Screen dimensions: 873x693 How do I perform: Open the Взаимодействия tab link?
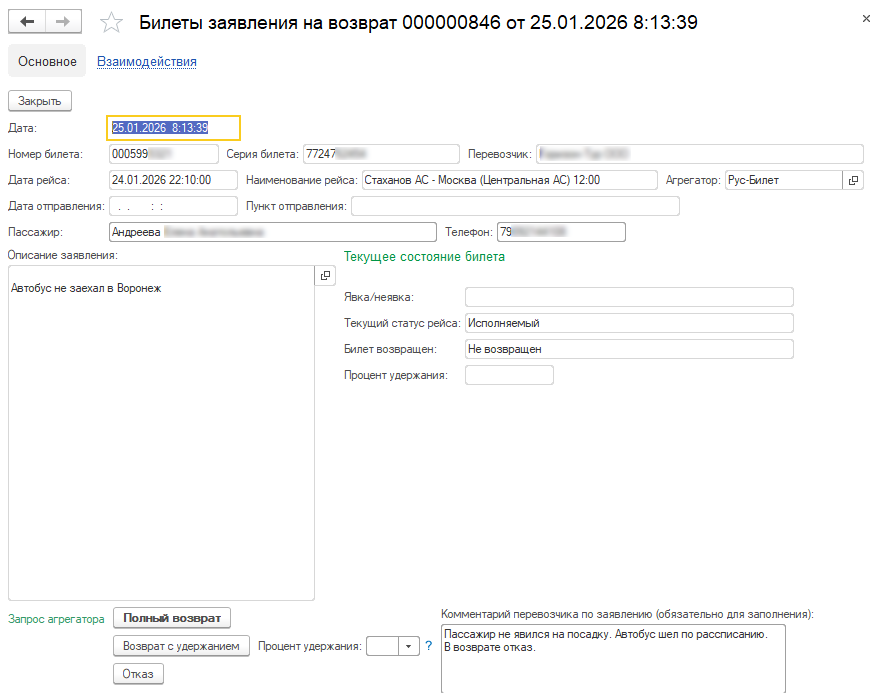tap(146, 62)
